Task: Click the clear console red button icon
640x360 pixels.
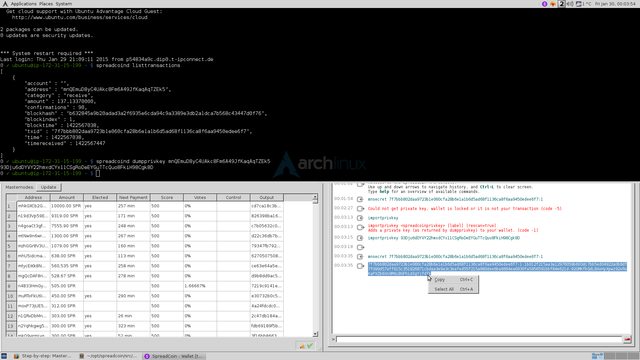Action: (x=627, y=339)
